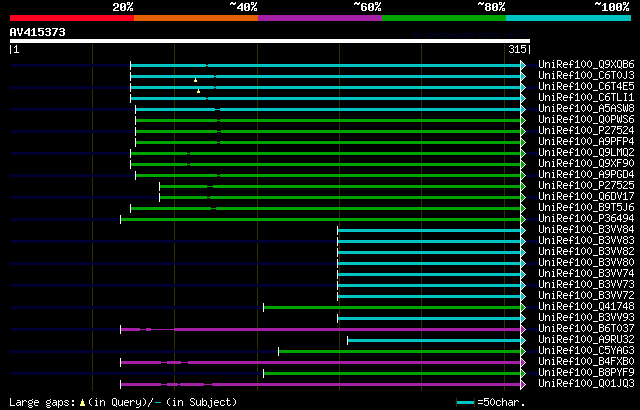Click the cyan arrowhead of the Q9XQB6 alignment

coord(523,65)
